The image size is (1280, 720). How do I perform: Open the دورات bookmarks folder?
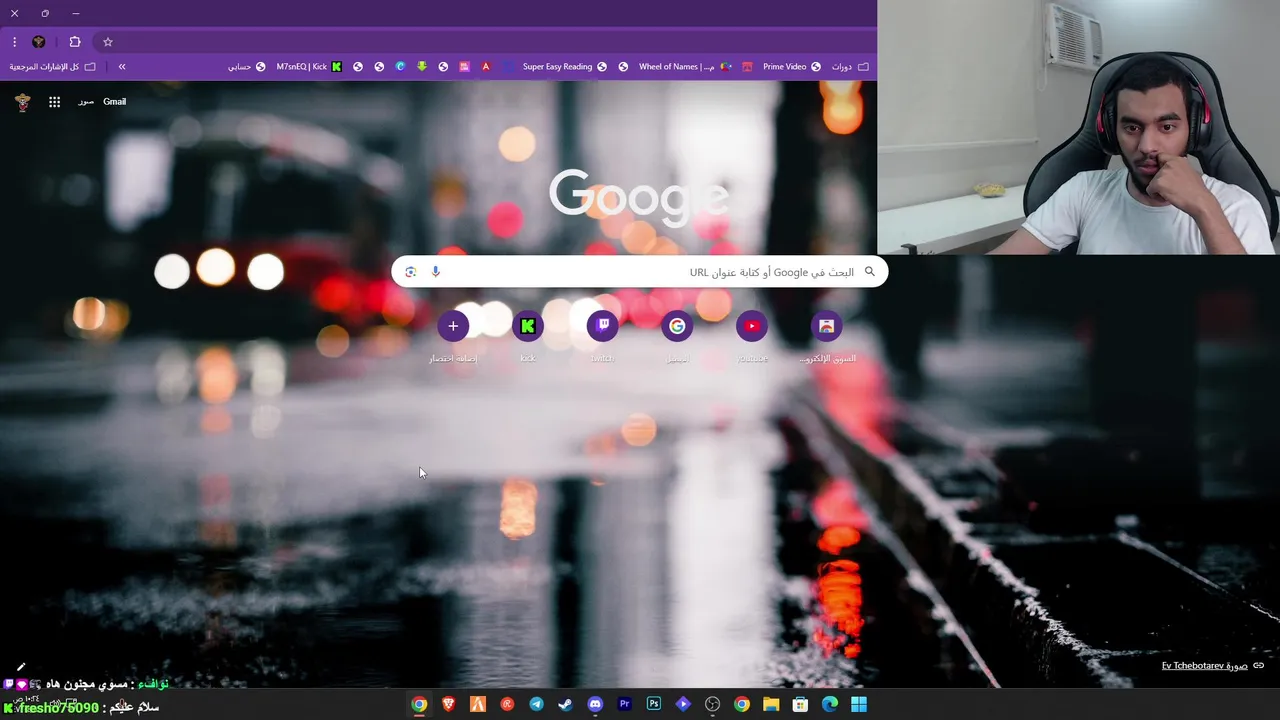(x=850, y=67)
